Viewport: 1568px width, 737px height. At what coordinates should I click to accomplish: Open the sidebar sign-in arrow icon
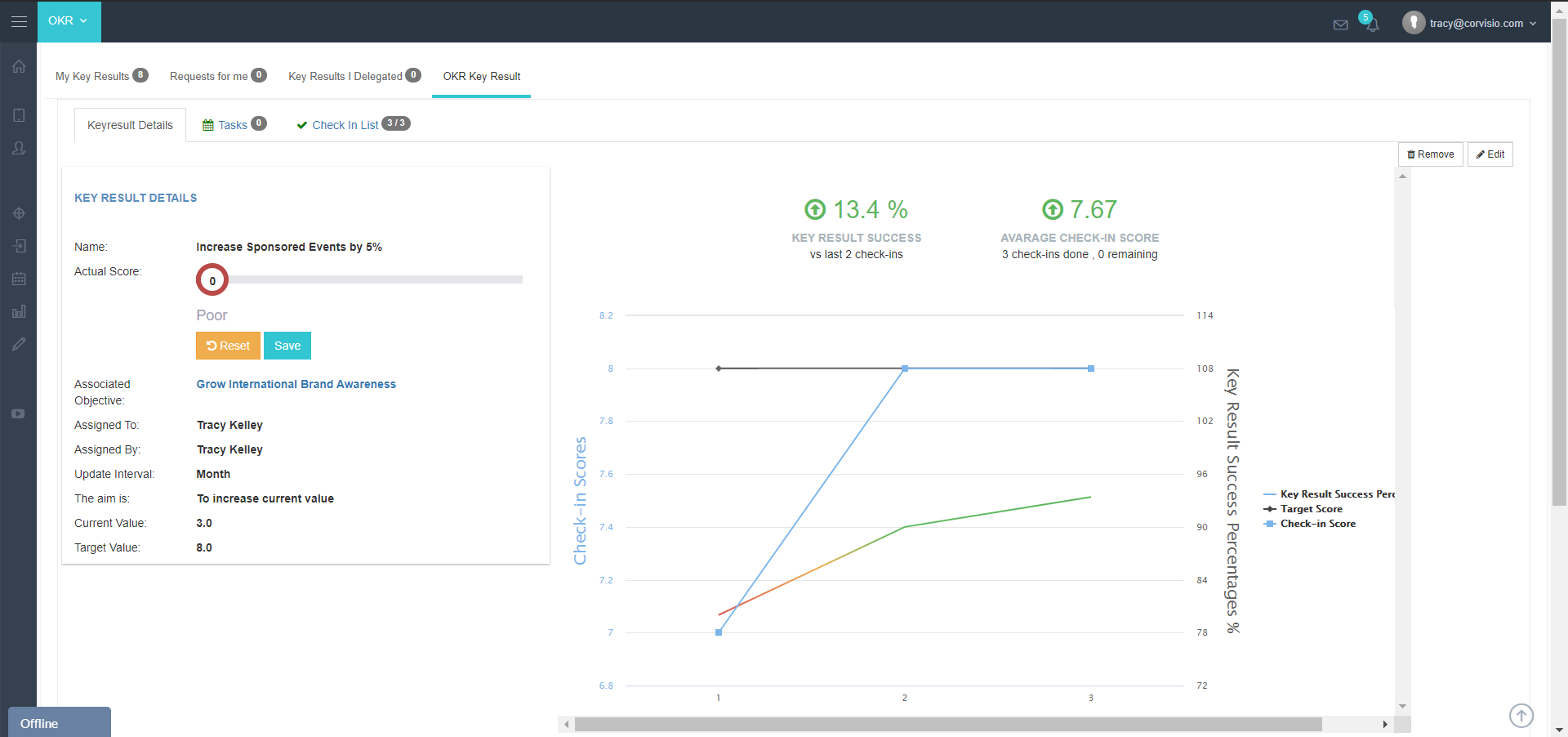[x=19, y=246]
